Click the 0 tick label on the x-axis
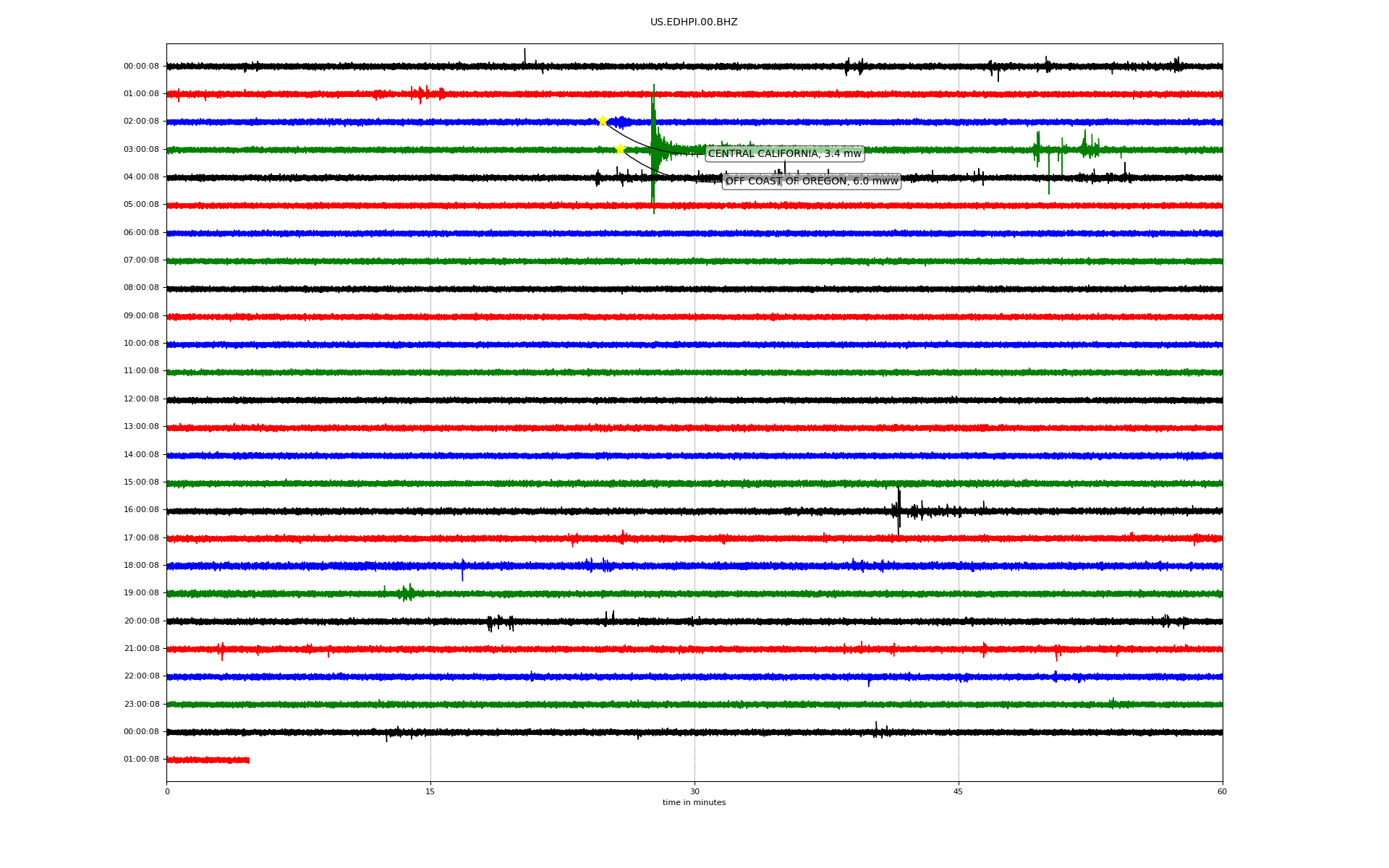Screen dimensions: 1389x868 coord(167,791)
